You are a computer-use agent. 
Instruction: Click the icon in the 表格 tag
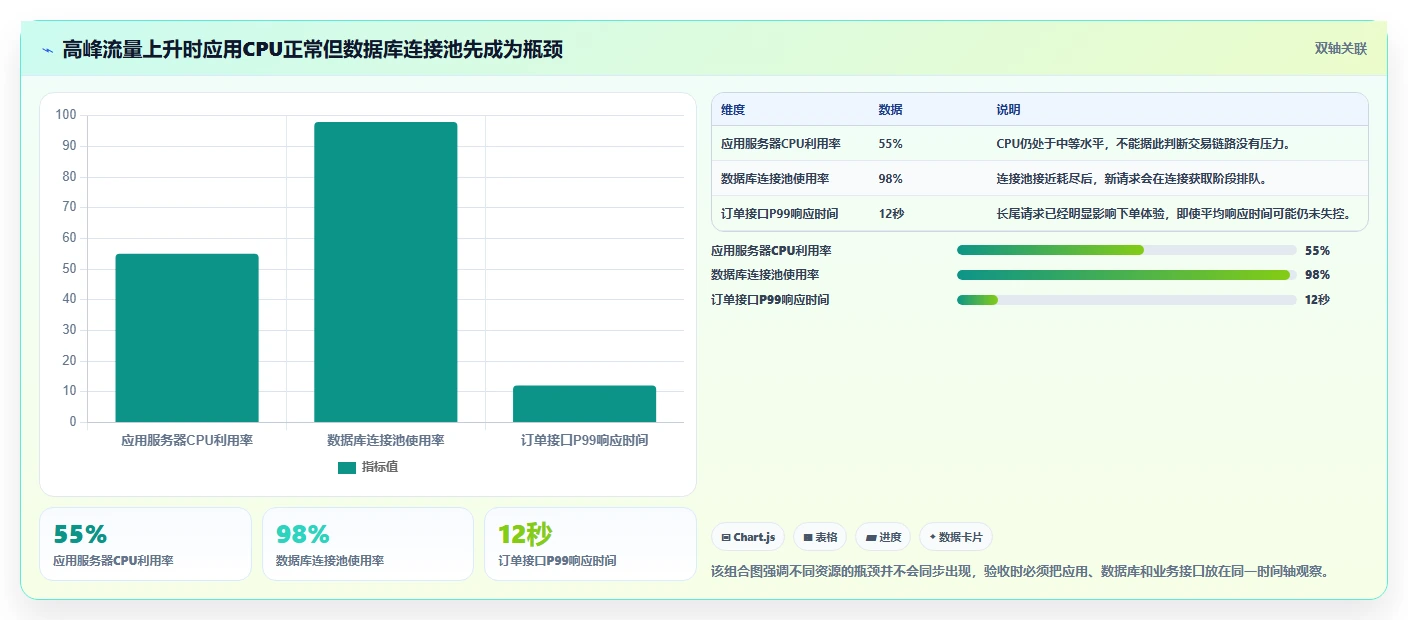808,538
